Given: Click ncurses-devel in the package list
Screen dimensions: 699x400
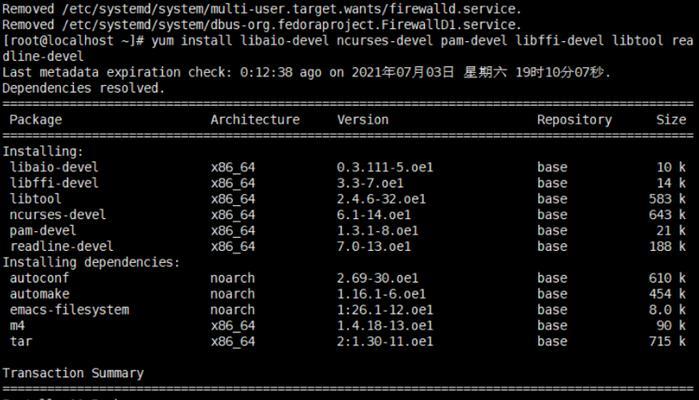Looking at the screenshot, I should click(x=58, y=215).
